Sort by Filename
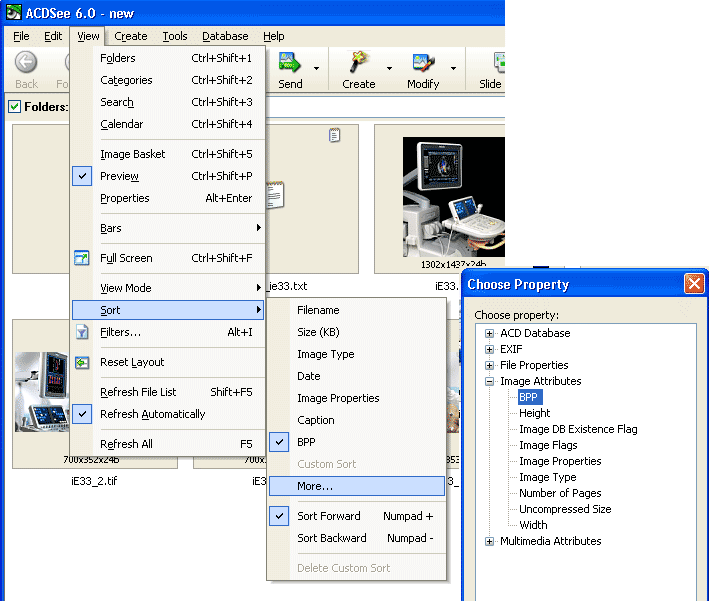The width and height of the screenshot is (709, 601). point(357,310)
